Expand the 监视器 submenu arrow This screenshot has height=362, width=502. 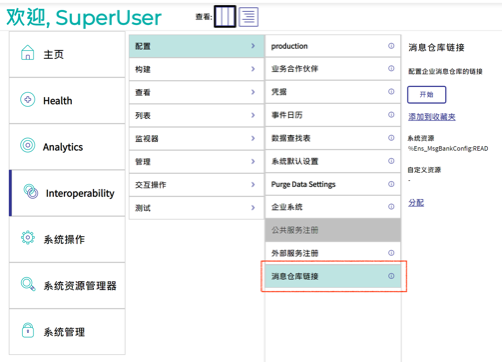[253, 138]
